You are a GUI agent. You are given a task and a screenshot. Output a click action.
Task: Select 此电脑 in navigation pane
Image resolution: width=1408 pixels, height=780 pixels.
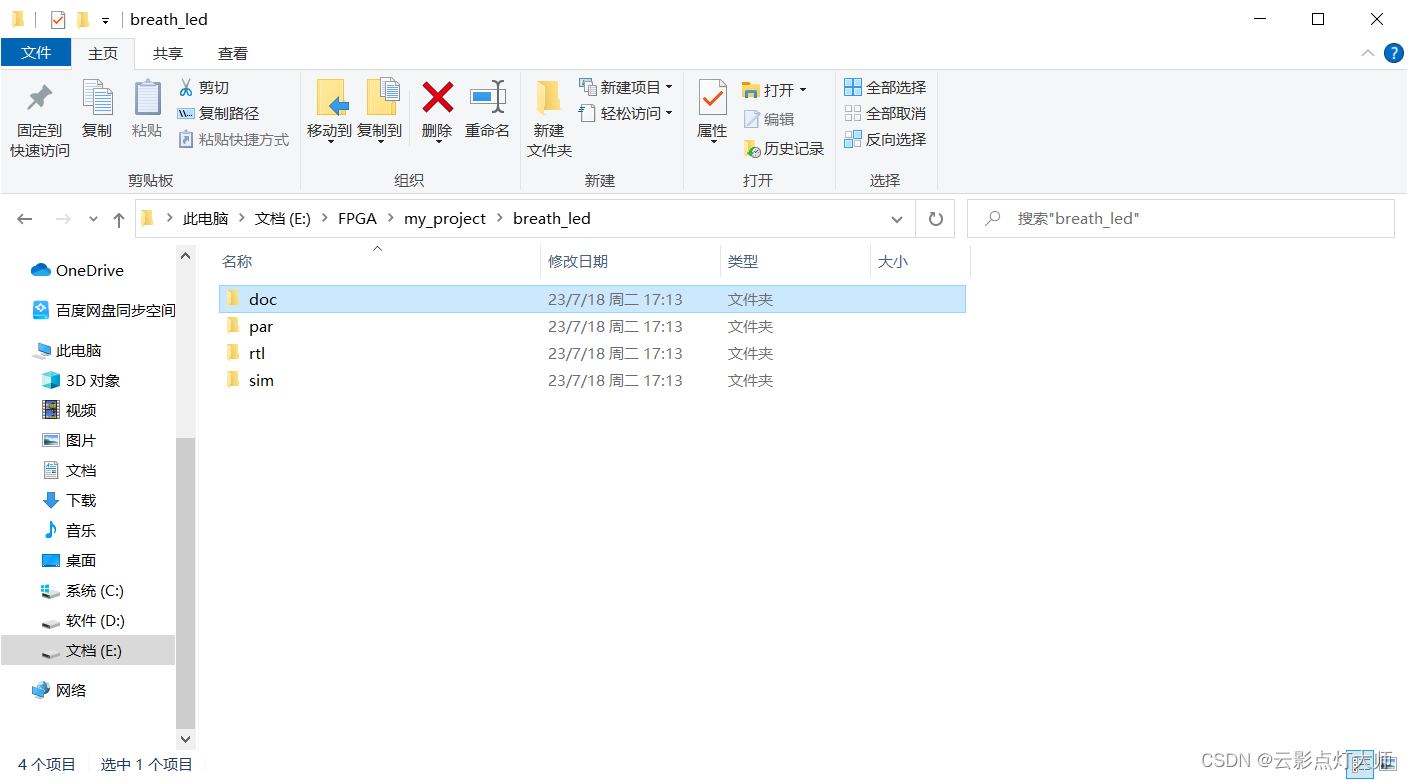(x=68, y=350)
